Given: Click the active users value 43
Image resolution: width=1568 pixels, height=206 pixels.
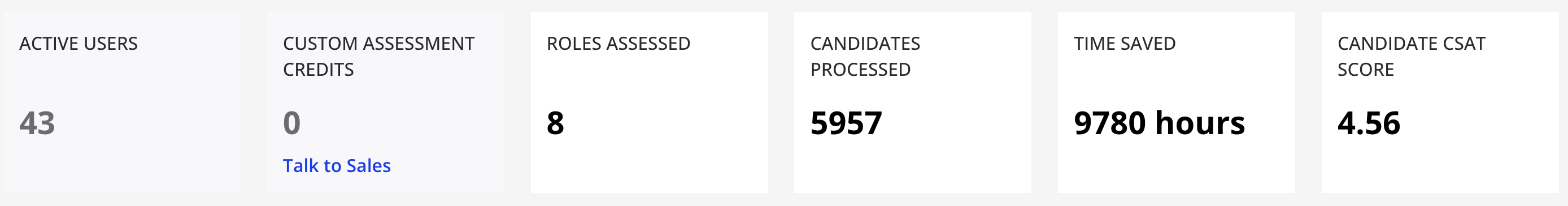Looking at the screenshot, I should 37,123.
